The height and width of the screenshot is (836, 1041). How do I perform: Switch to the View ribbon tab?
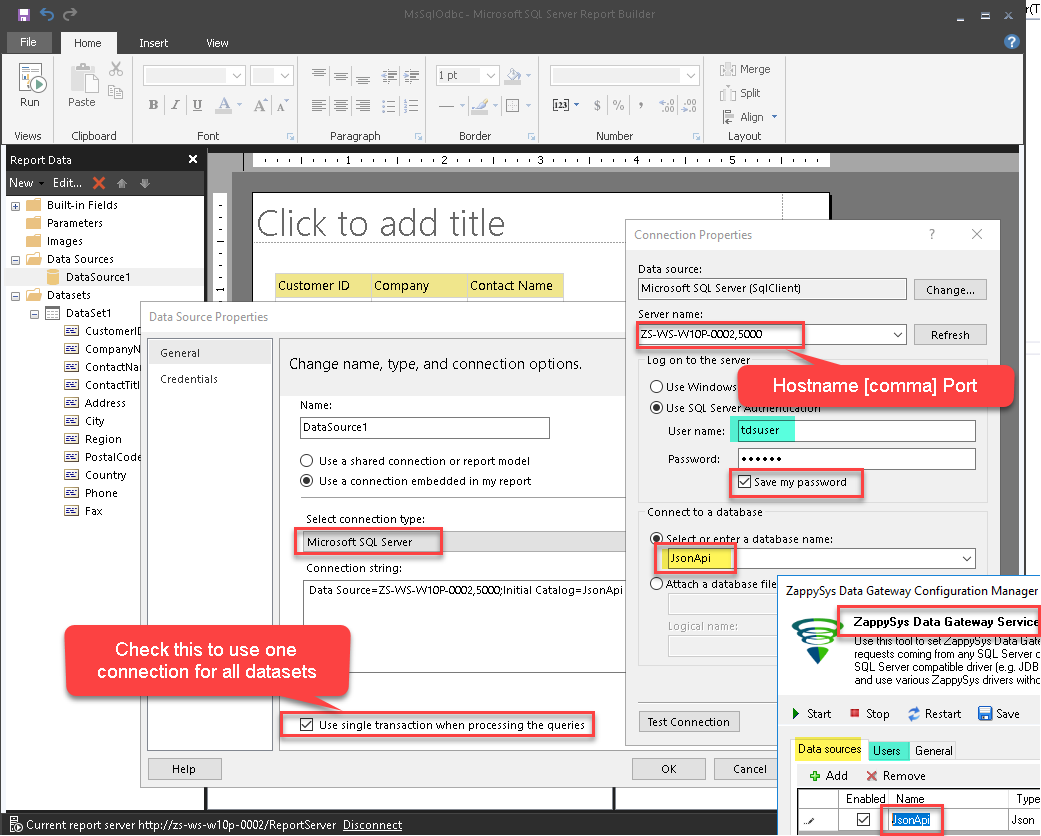217,43
